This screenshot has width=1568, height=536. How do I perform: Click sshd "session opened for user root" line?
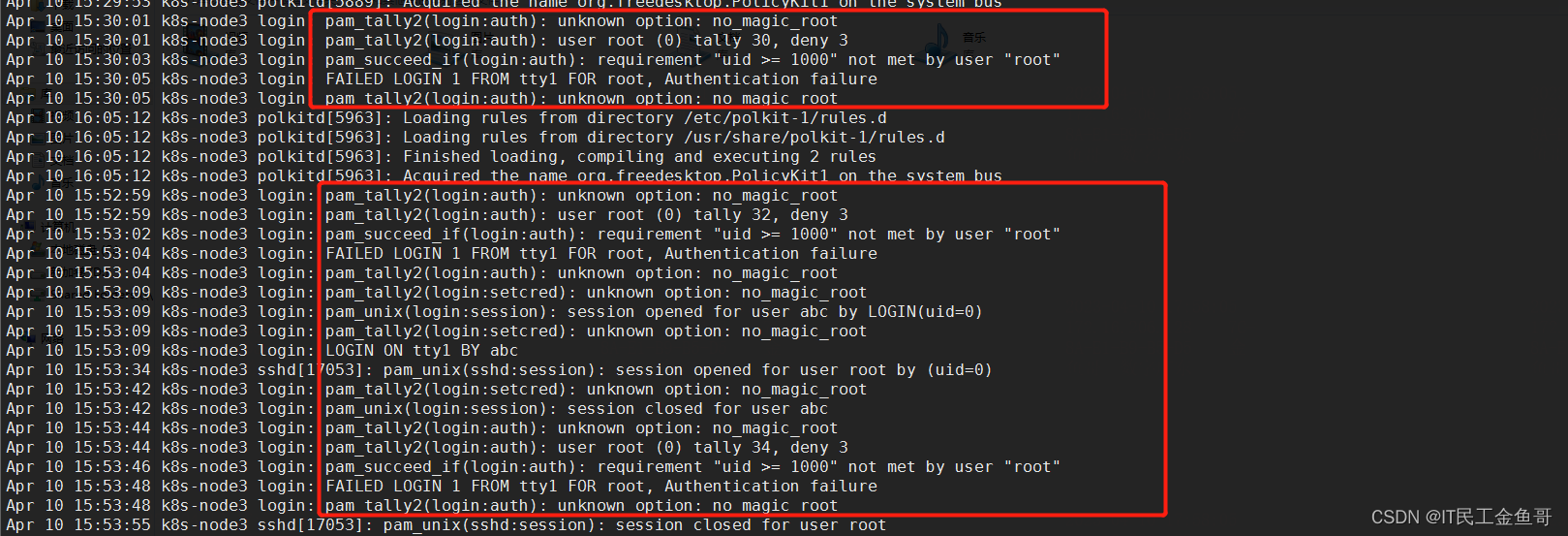(x=688, y=370)
